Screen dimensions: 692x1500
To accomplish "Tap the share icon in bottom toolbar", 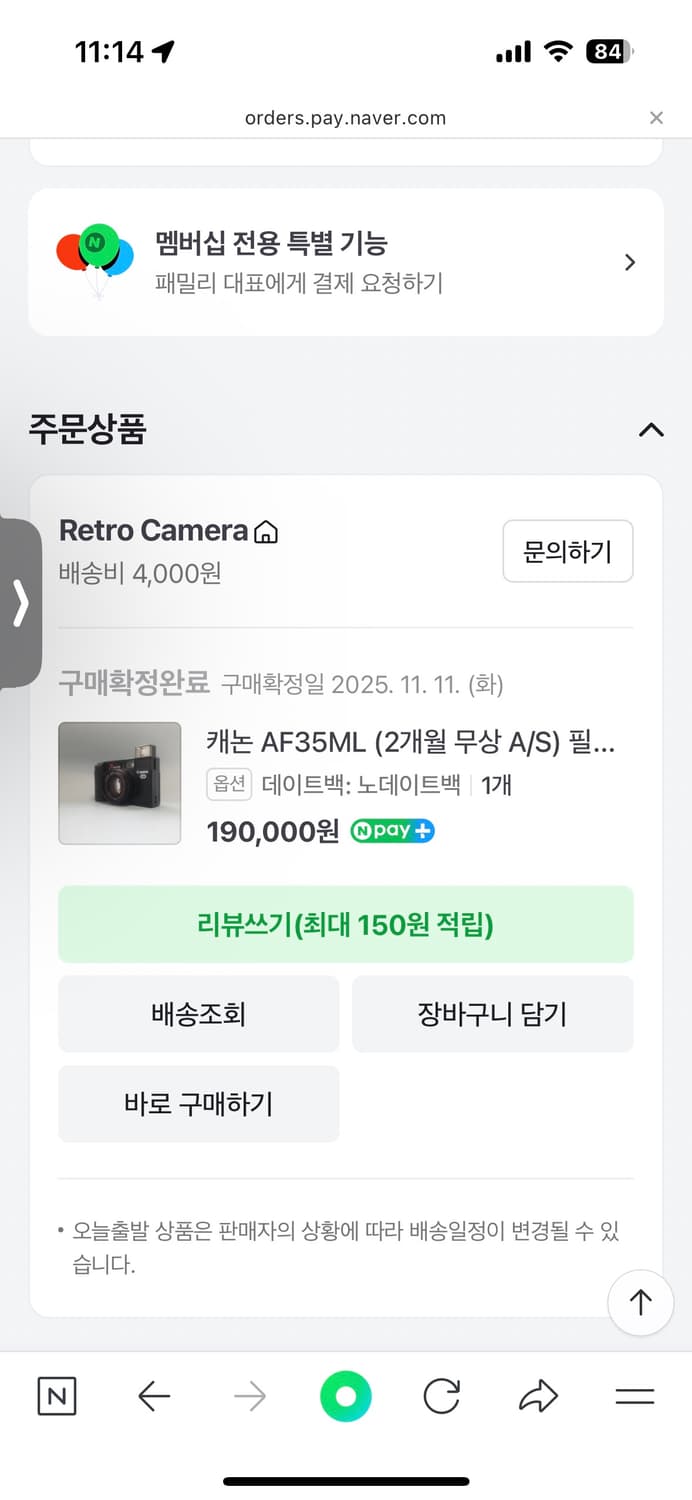I will [537, 1397].
